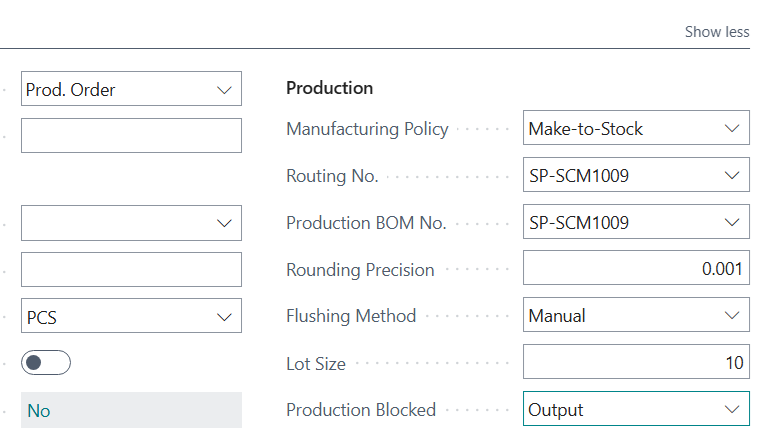This screenshot has height=440, width=780.
Task: Click the Routing No. field label
Action: pos(332,176)
